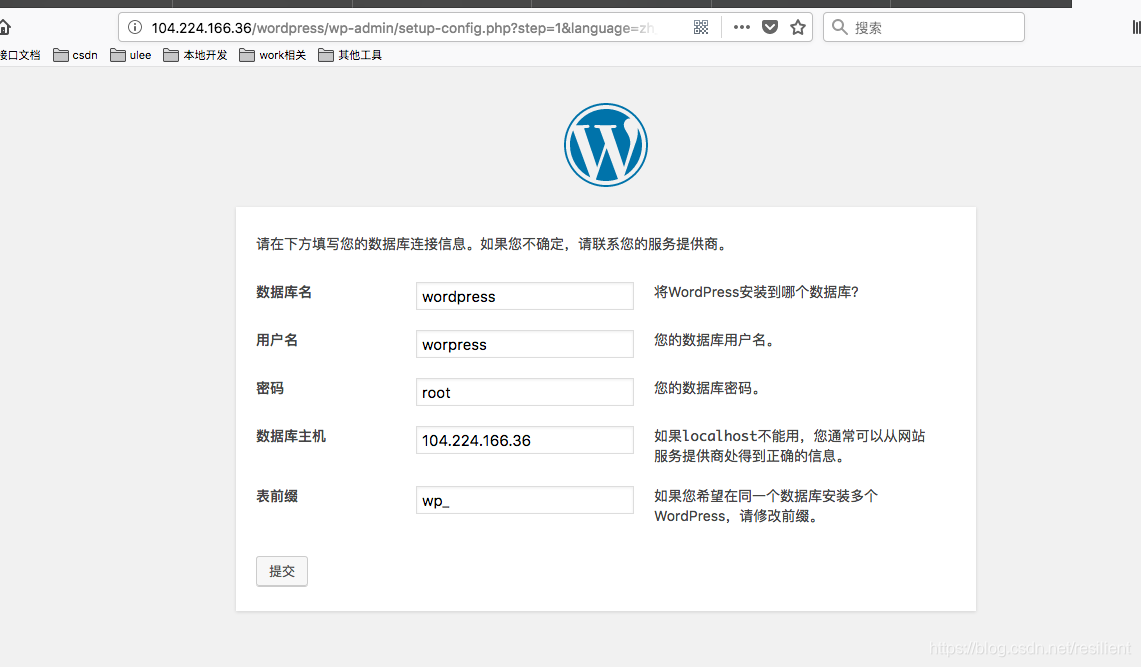Screen dimensions: 1141x667
Task: Open the 本地开发 bookmarks folder
Action: point(196,55)
